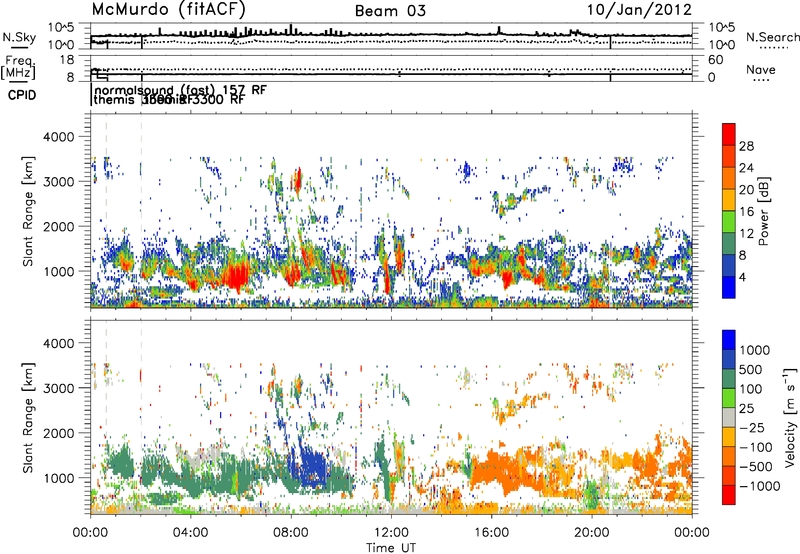This screenshot has width=800, height=554.
Task: Click the red bottom band of velocity colorbar
Action: (x=729, y=495)
